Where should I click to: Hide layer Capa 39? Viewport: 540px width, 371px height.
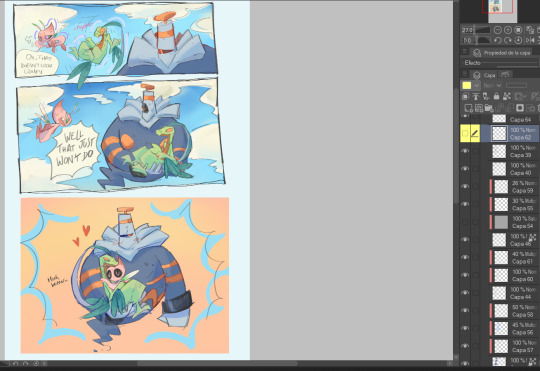(x=465, y=151)
